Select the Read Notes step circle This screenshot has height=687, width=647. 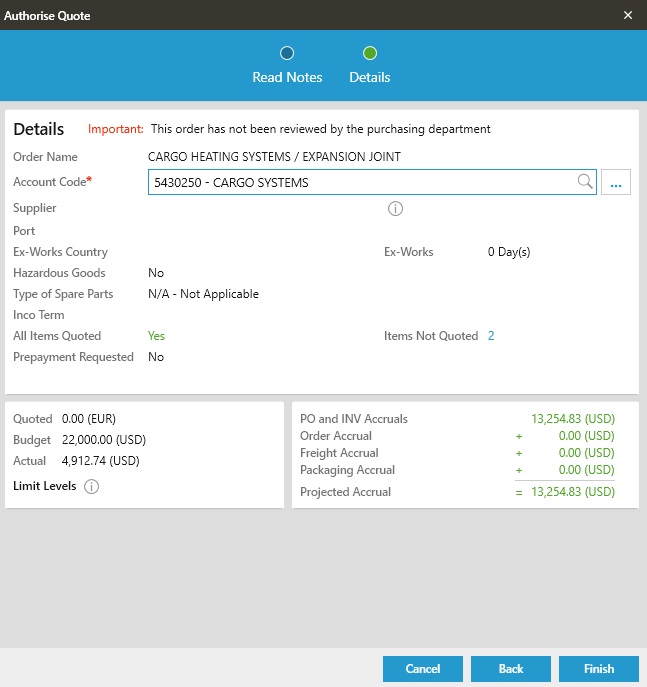[287, 53]
